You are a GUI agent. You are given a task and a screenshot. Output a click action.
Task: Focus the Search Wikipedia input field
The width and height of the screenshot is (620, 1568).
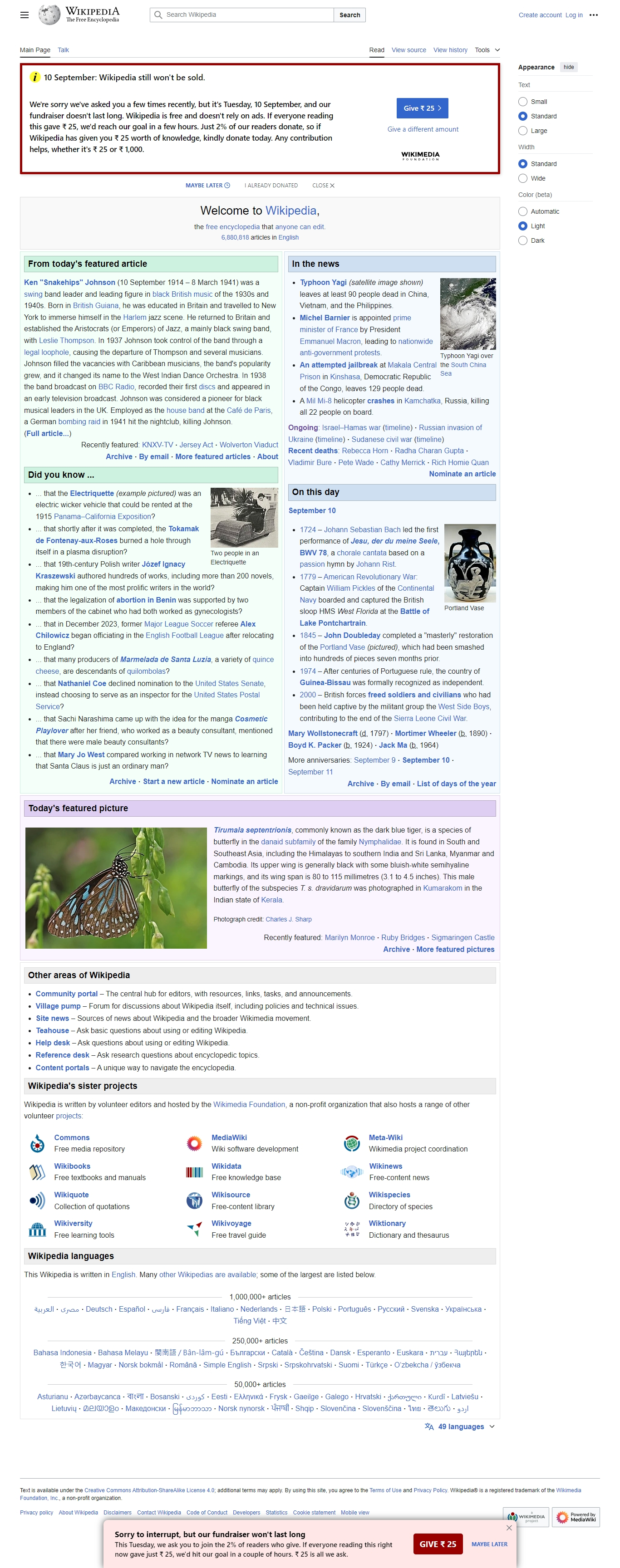pyautogui.click(x=242, y=15)
